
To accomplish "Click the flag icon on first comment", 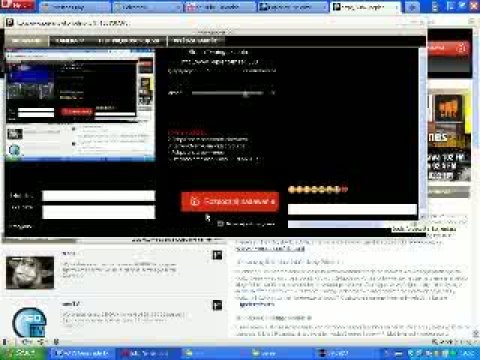I will coord(217,255).
